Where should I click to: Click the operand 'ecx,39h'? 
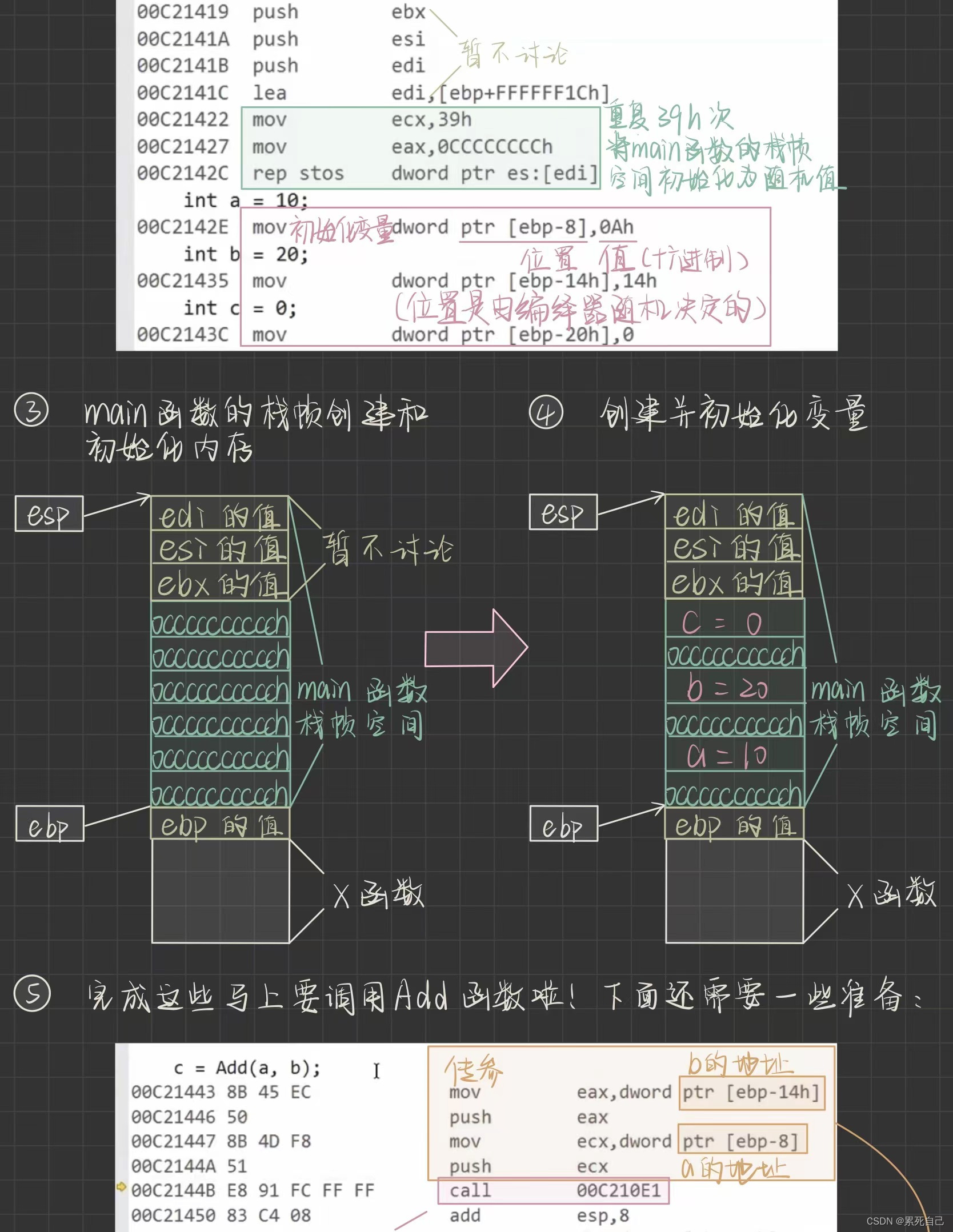431,119
